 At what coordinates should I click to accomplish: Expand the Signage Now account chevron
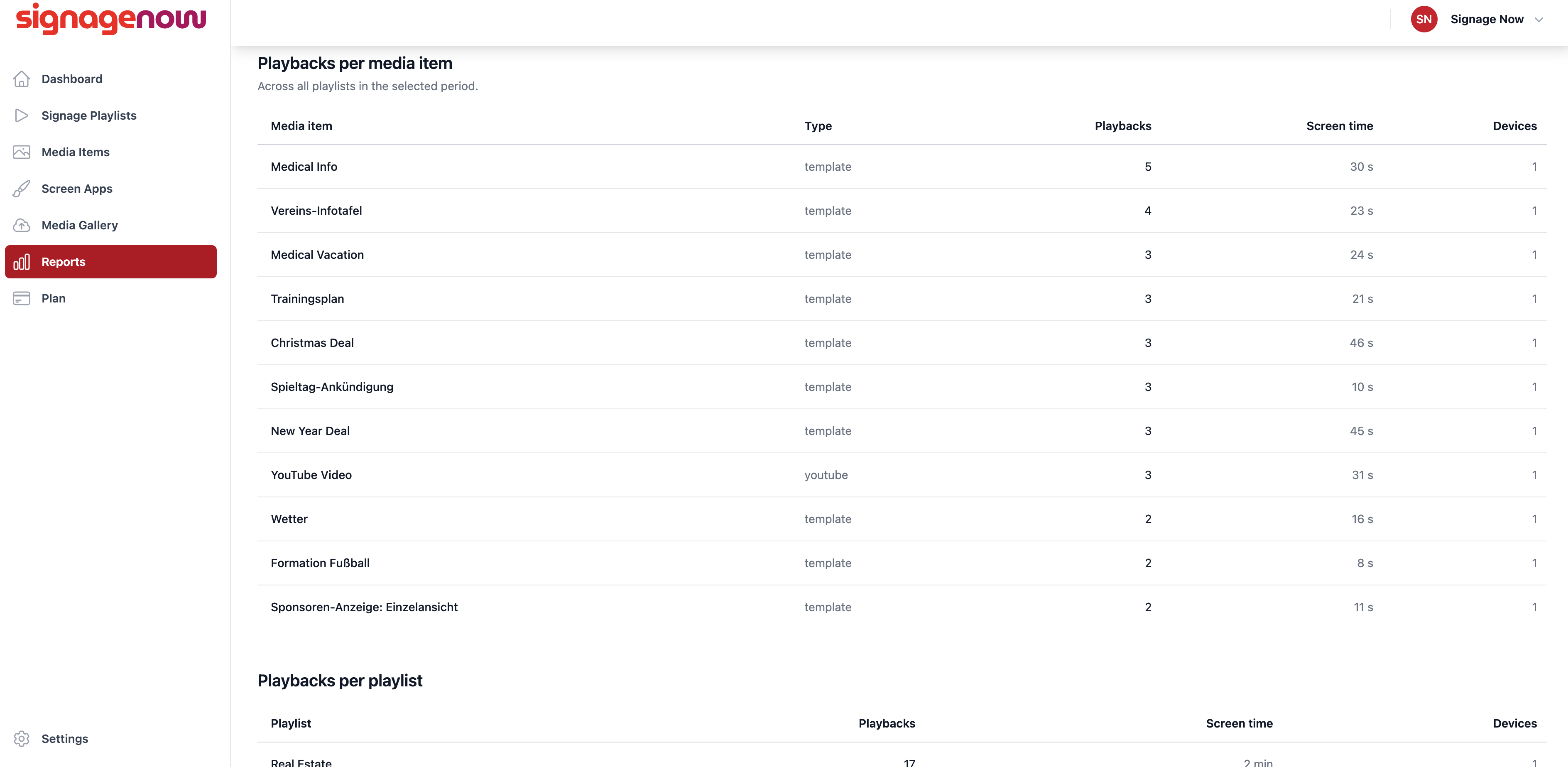tap(1539, 20)
